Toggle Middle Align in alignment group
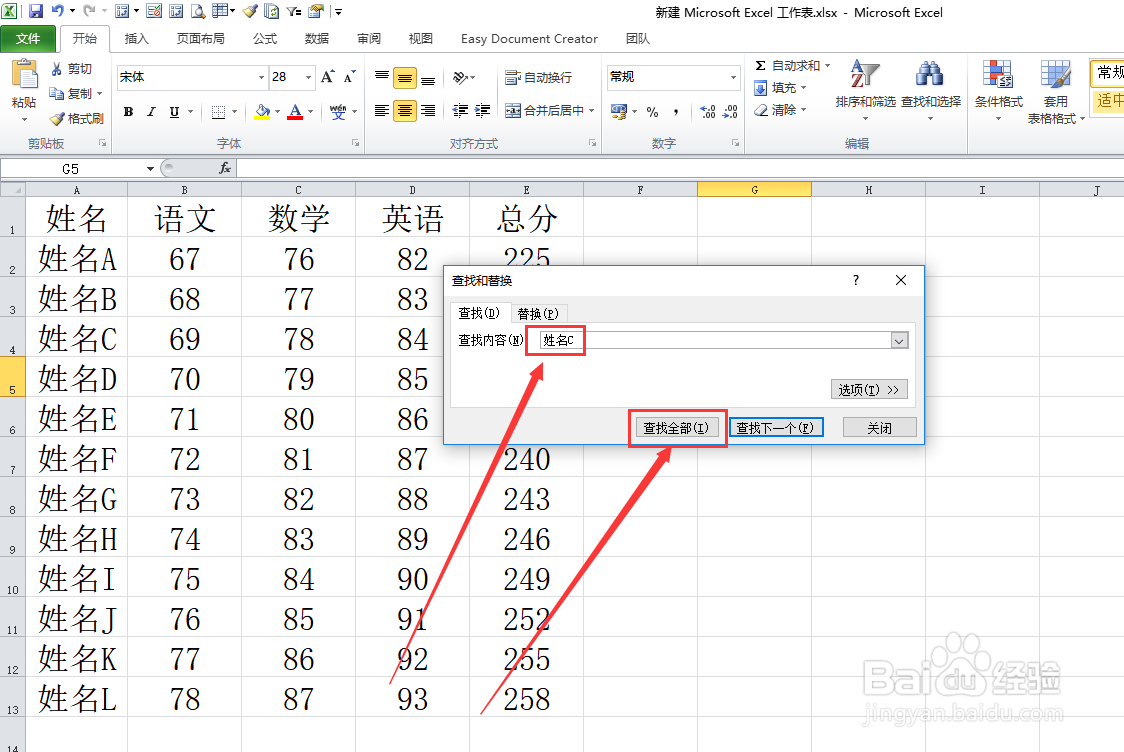1124x752 pixels. click(405, 77)
